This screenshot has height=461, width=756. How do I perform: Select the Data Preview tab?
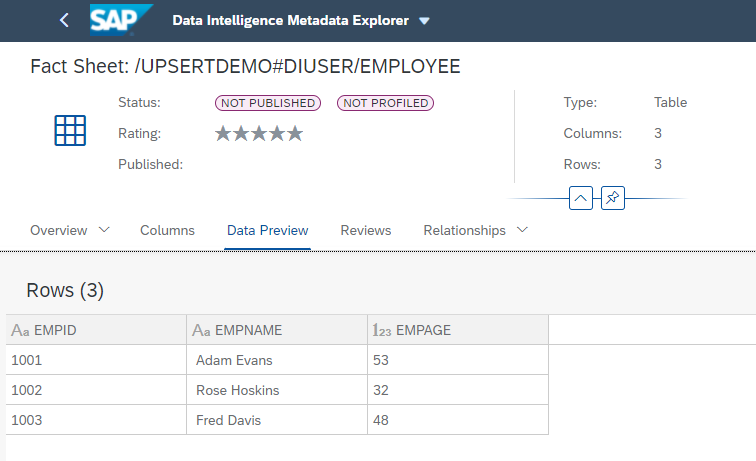267,230
